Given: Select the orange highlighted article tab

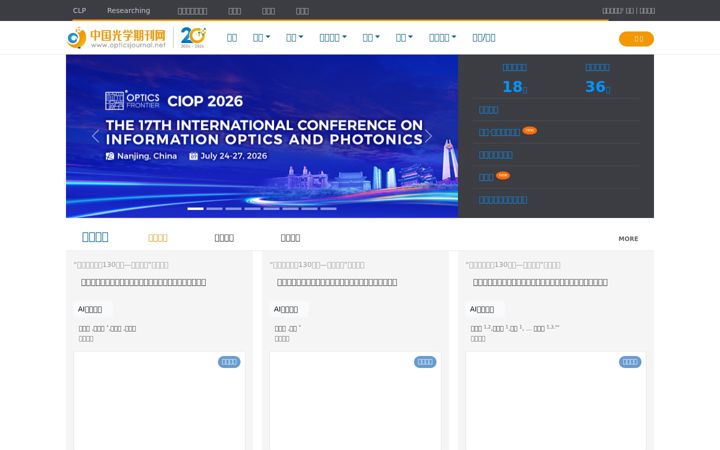Looking at the screenshot, I should [158, 238].
